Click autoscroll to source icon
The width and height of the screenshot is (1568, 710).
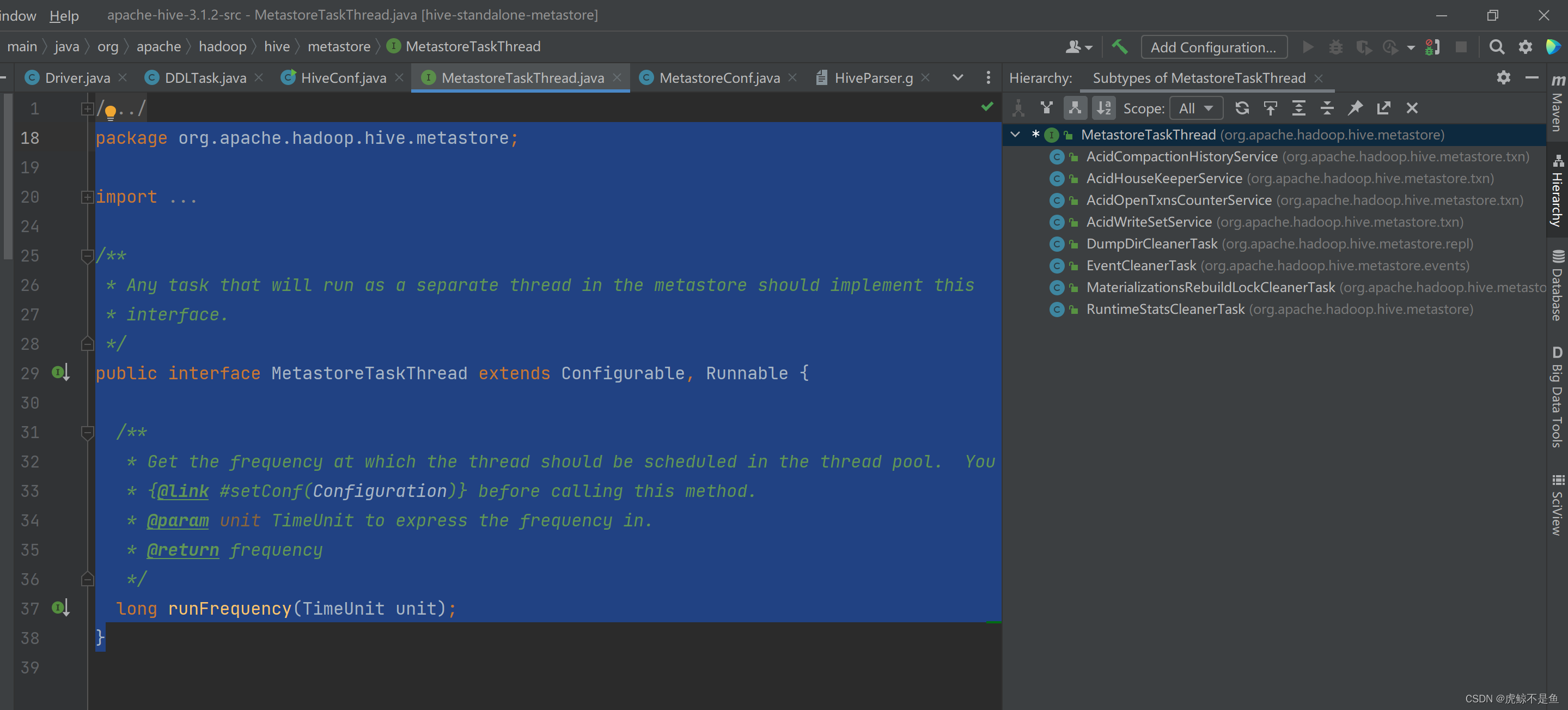[1270, 108]
